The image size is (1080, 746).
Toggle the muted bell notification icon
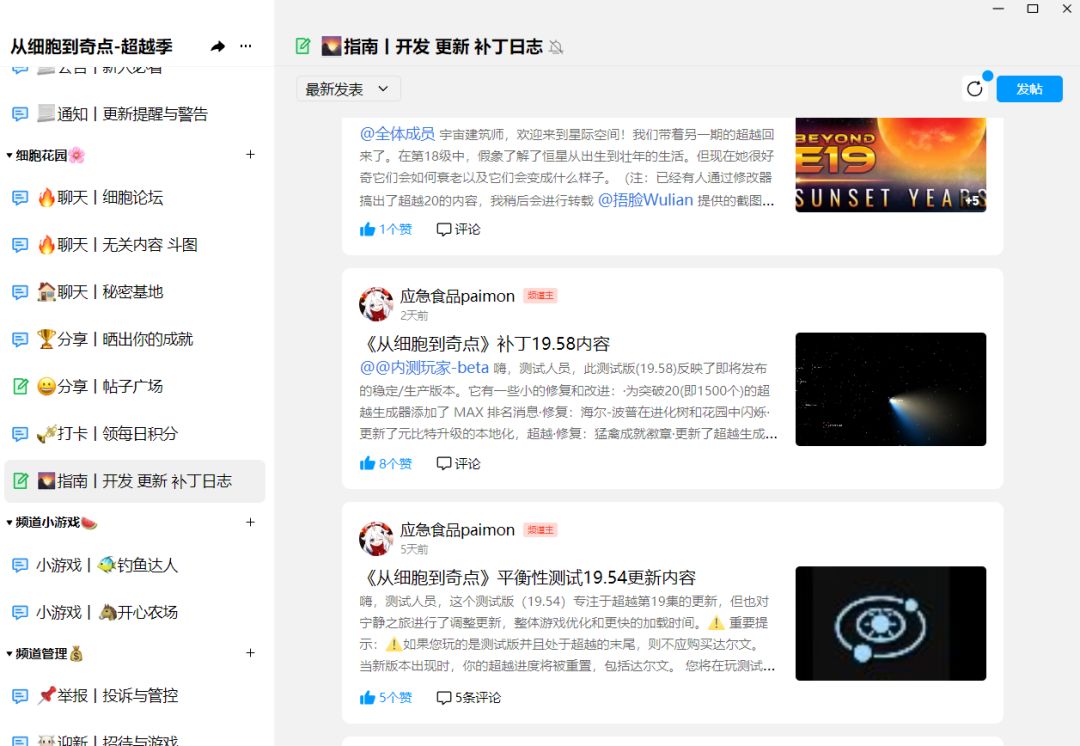coord(556,47)
